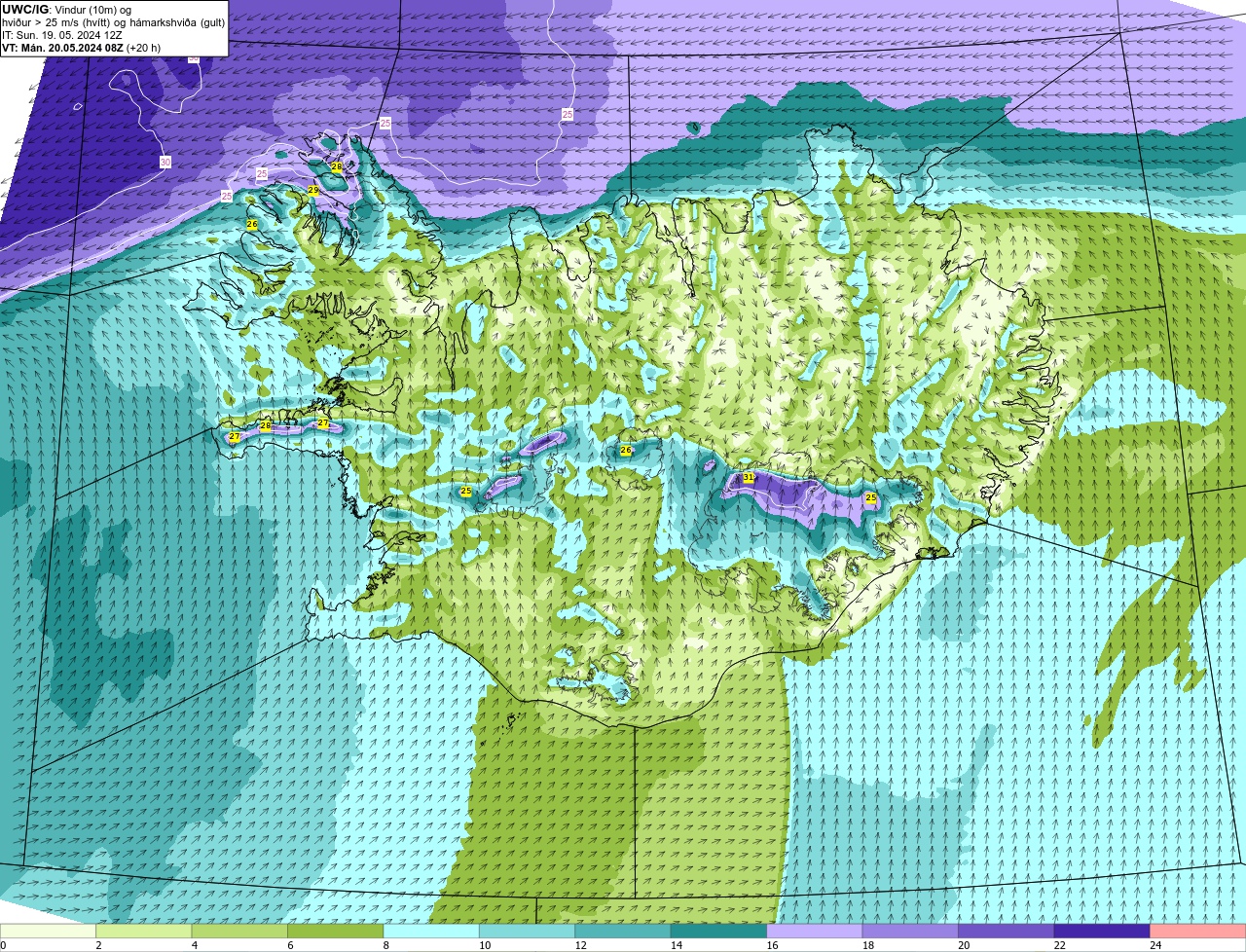Image resolution: width=1246 pixels, height=952 pixels.
Task: Click legend scale number 24
Action: coord(1154,944)
